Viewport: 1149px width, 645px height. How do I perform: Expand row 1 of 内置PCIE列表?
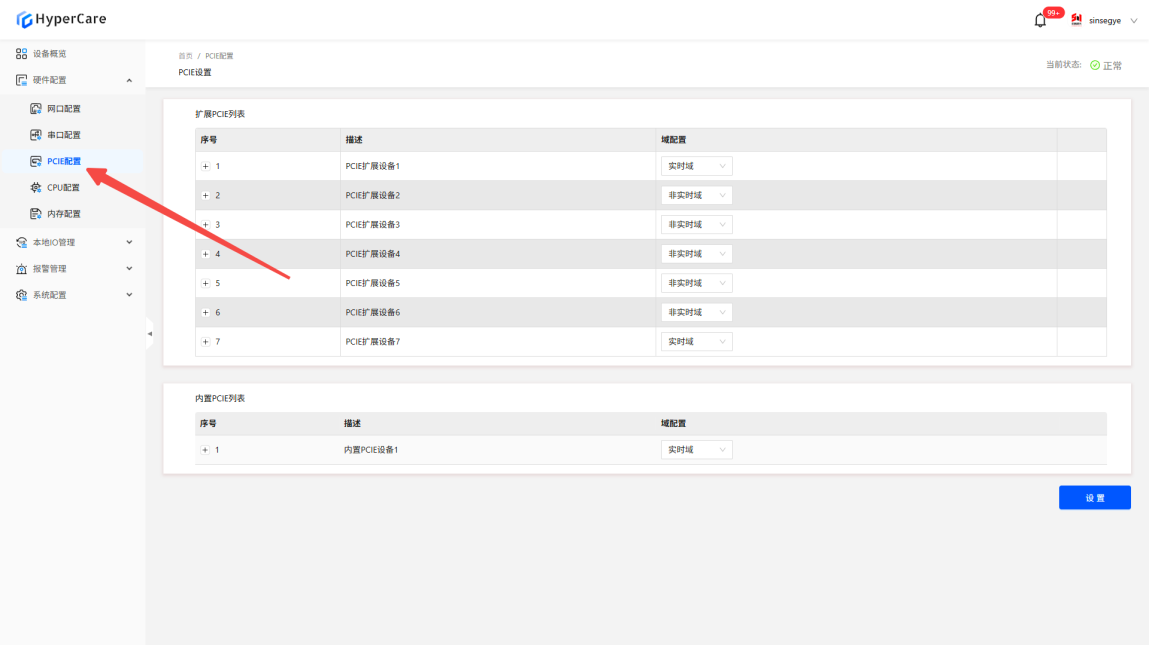[205, 450]
